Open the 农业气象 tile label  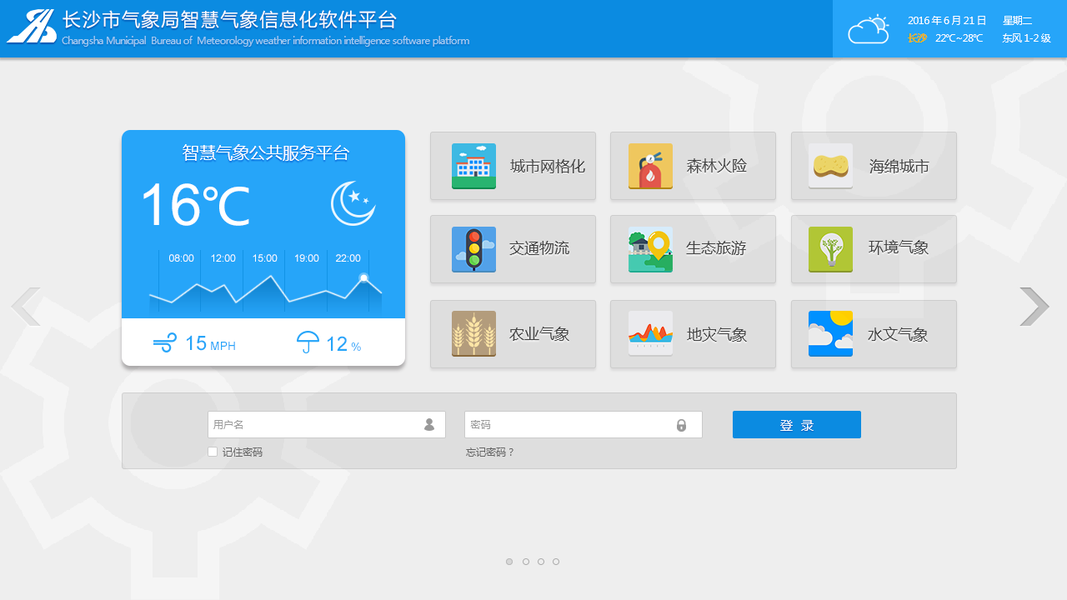540,334
